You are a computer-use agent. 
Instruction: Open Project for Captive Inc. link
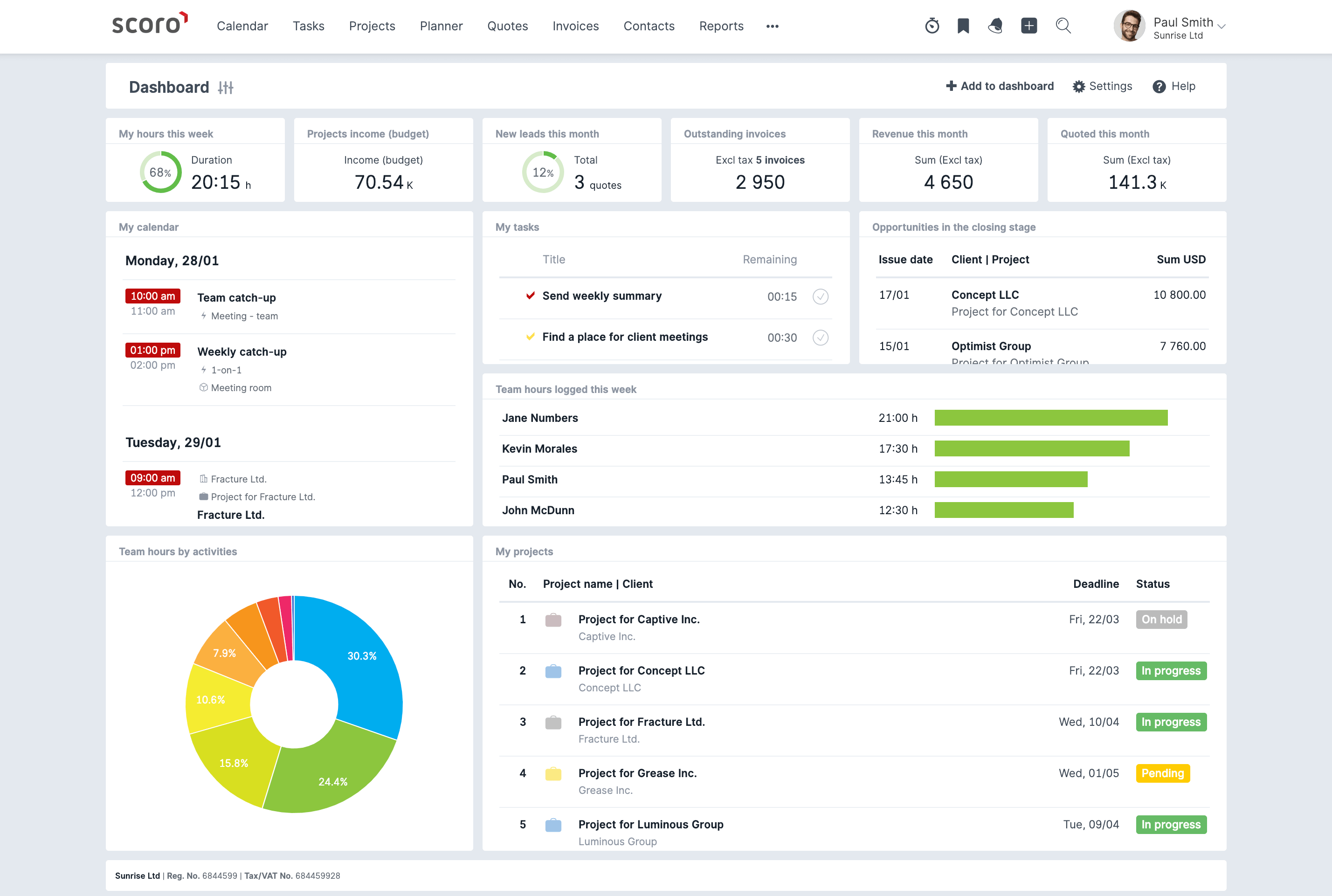tap(639, 620)
